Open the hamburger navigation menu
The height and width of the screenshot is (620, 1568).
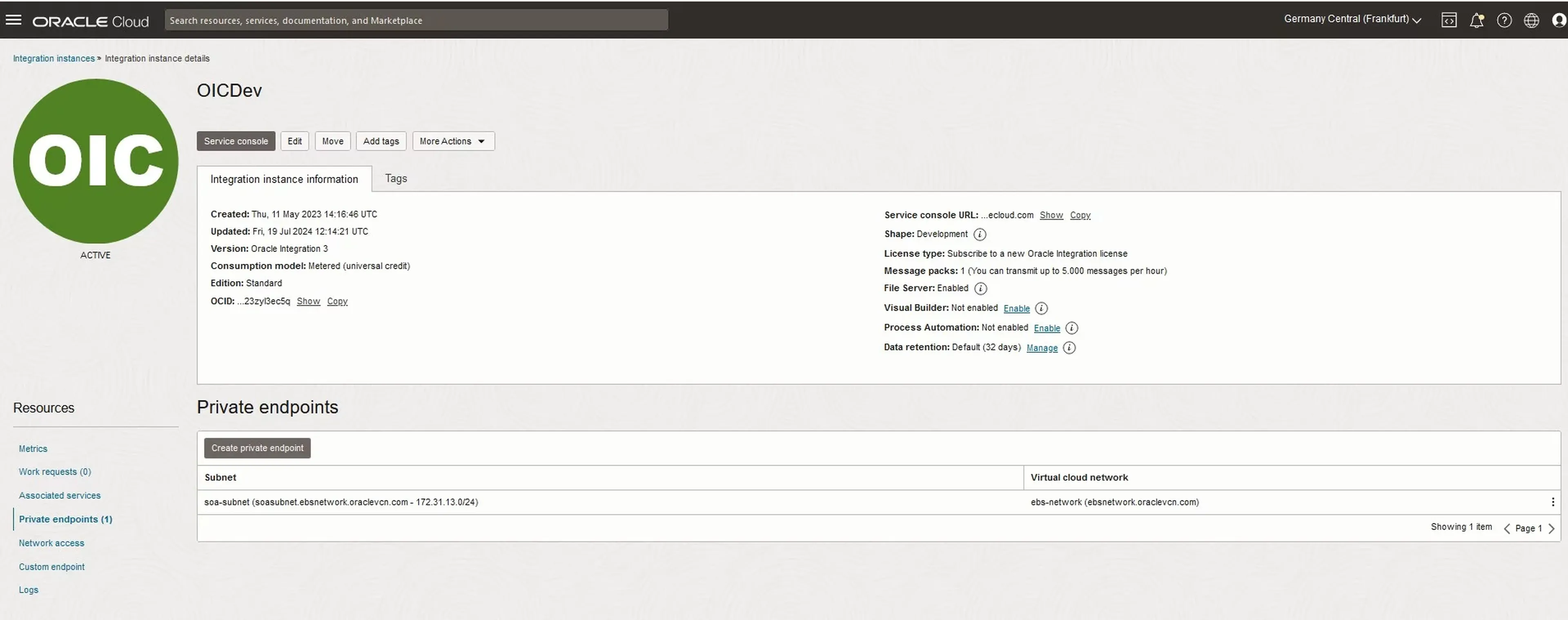point(13,20)
